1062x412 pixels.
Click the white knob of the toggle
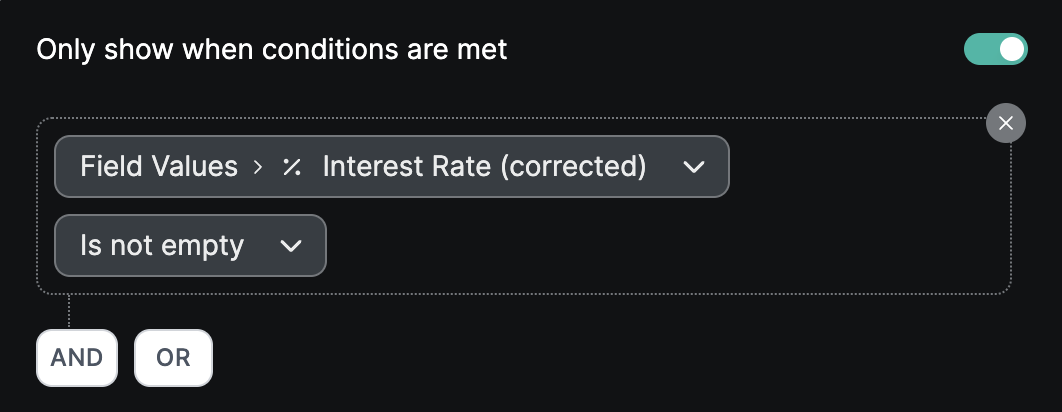click(1012, 49)
